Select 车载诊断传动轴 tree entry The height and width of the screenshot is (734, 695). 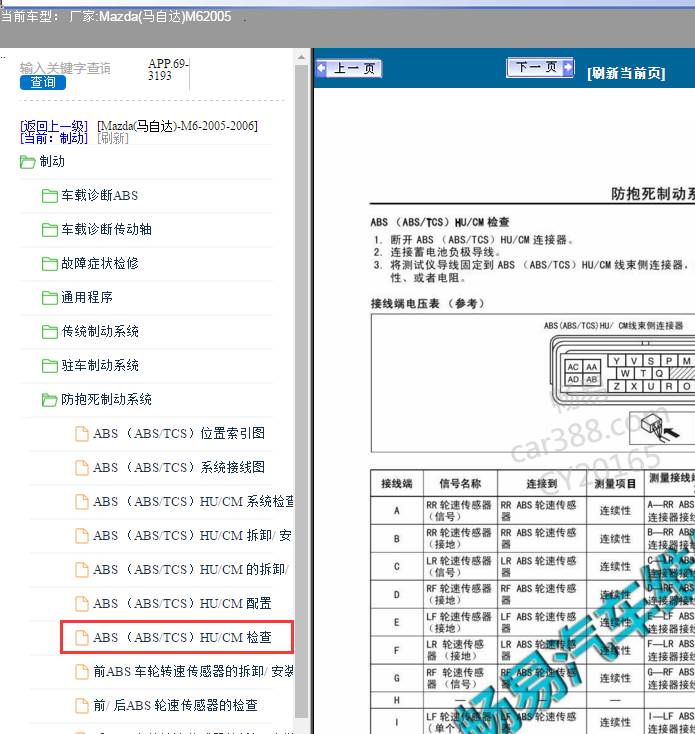106,229
